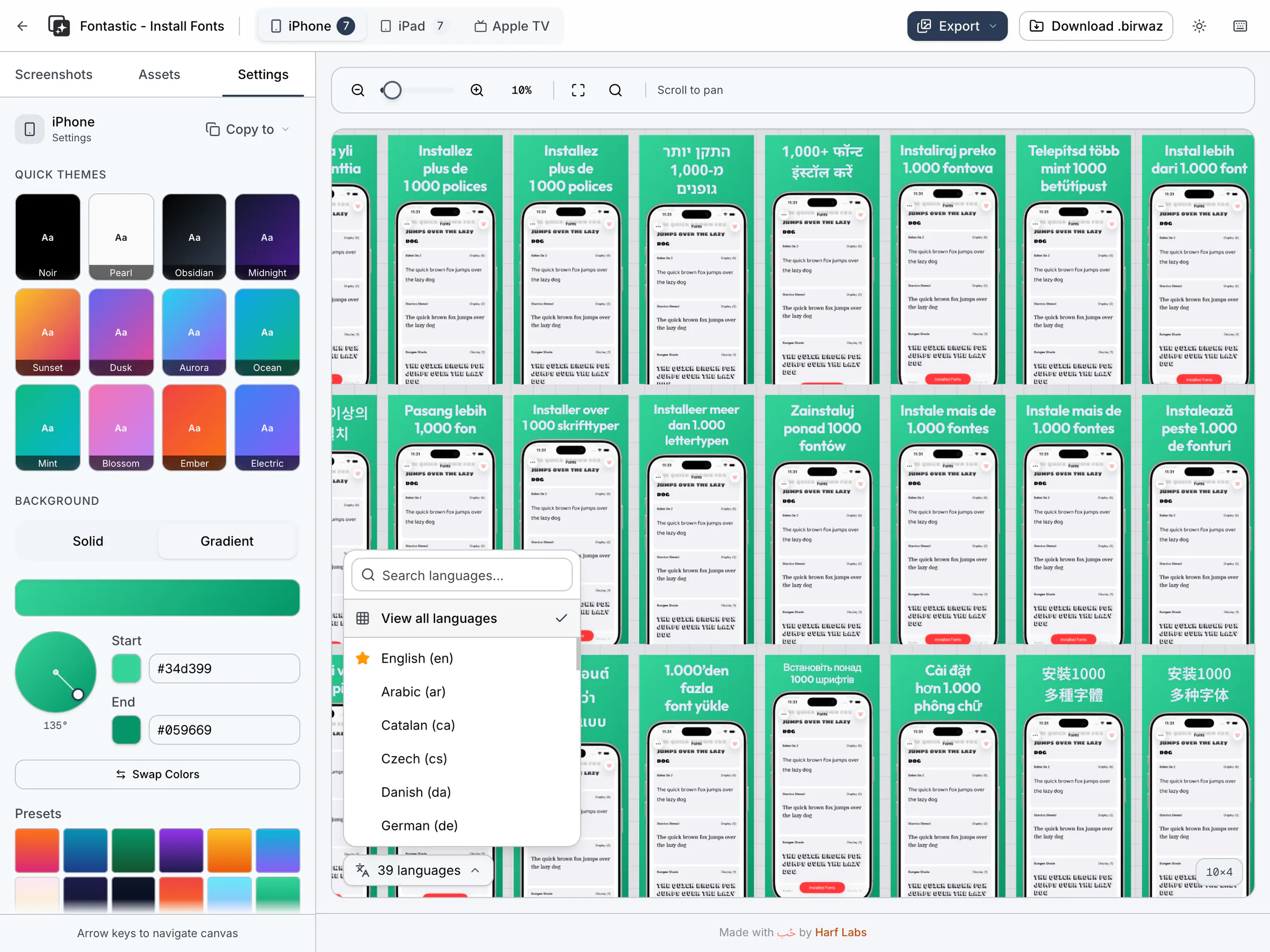Click the back arrow icon
This screenshot has width=1270, height=952.
coord(22,26)
